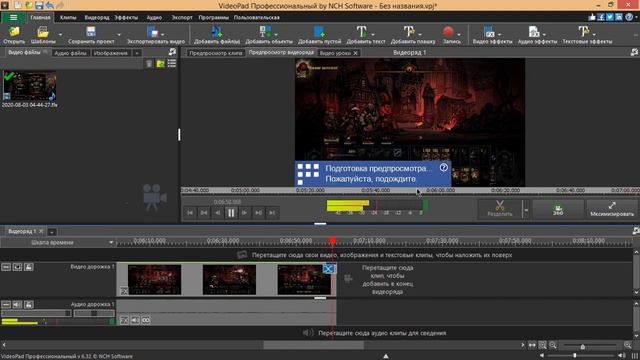The height and width of the screenshot is (360, 640).
Task: Click the Разделить split button
Action: pyautogui.click(x=500, y=209)
